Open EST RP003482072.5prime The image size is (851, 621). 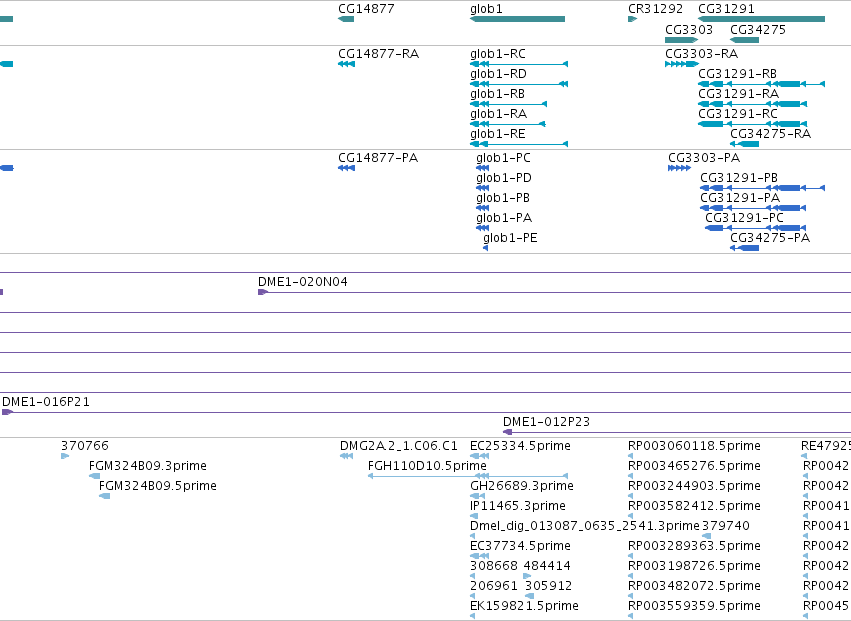coord(694,587)
